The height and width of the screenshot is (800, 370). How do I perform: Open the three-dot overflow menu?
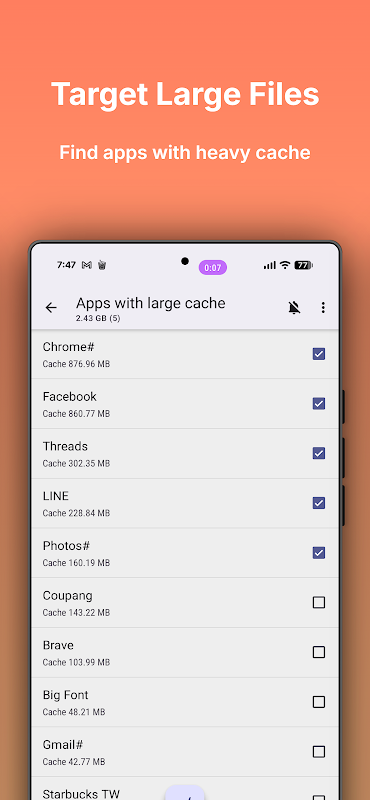point(323,308)
